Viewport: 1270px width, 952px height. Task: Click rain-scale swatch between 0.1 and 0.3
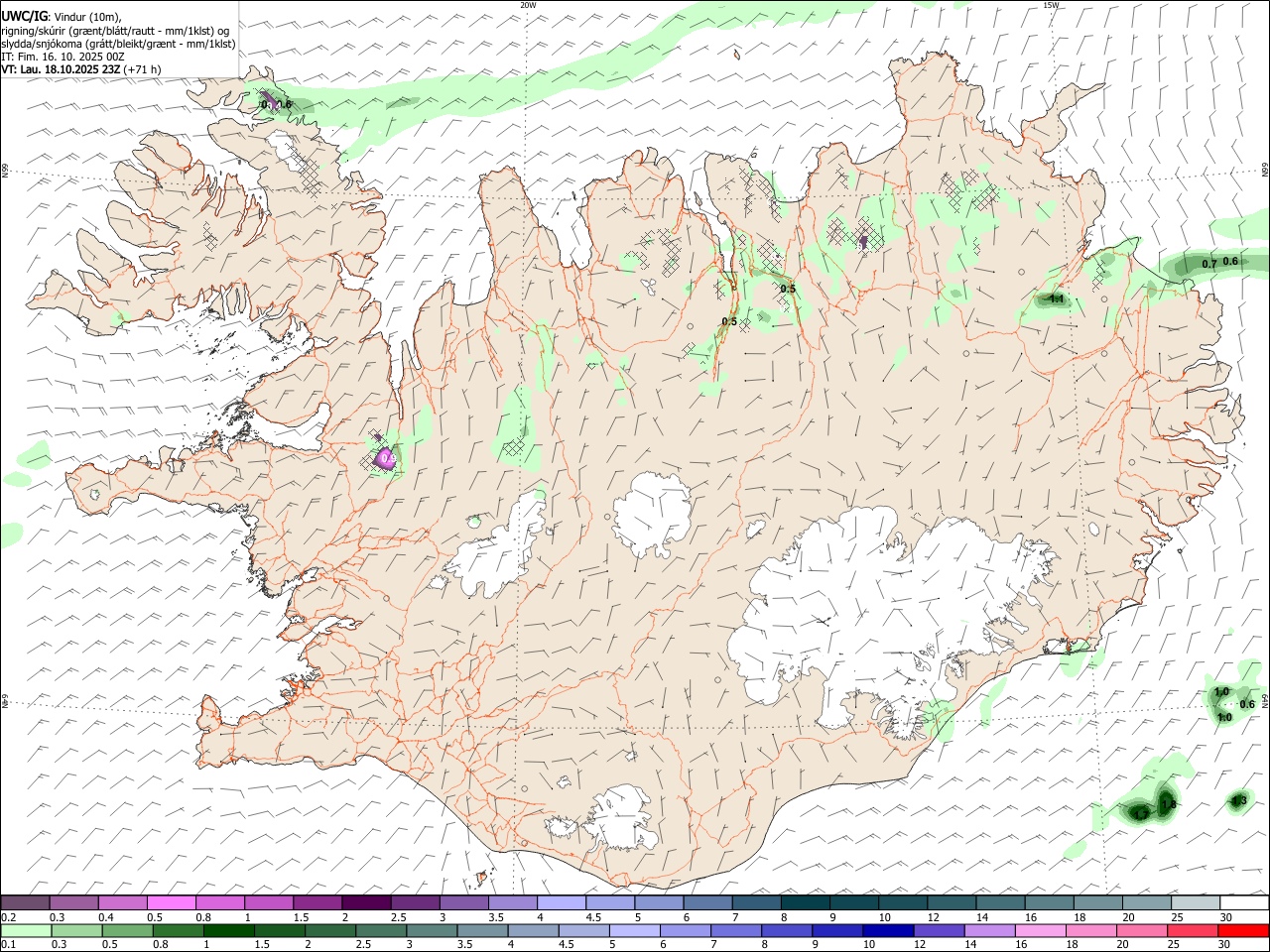[x=27, y=930]
